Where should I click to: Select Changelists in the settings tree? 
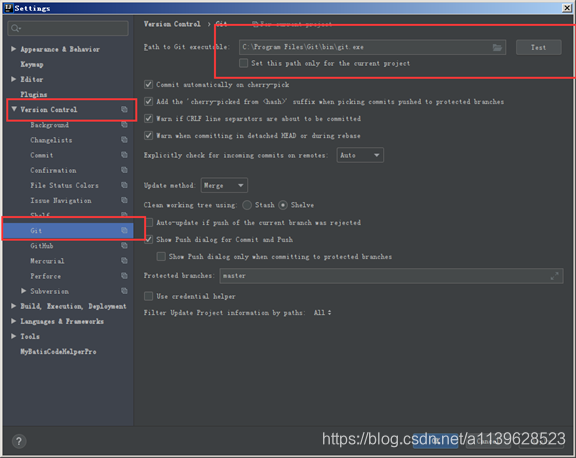point(51,140)
